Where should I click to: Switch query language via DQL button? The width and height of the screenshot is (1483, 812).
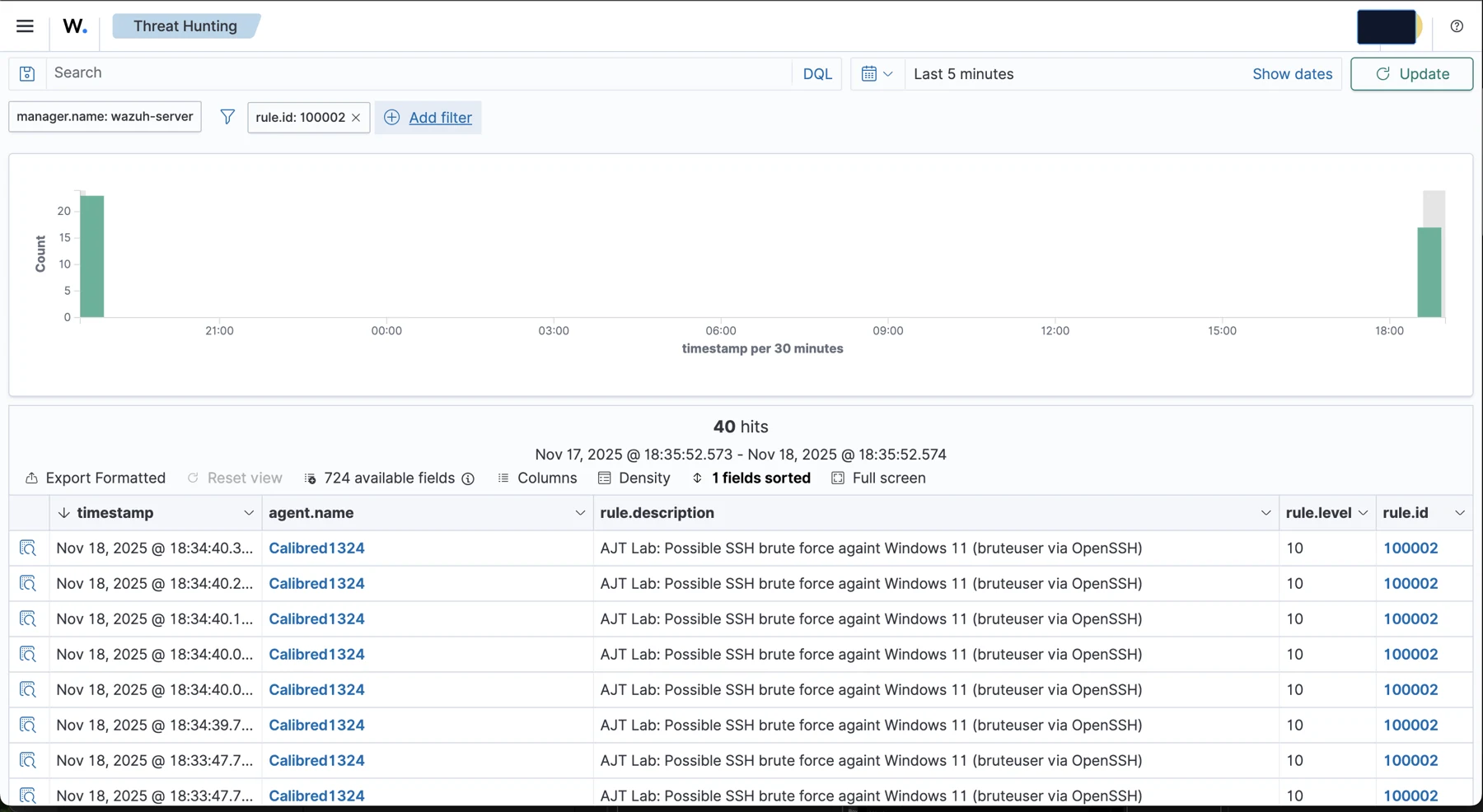(x=817, y=74)
